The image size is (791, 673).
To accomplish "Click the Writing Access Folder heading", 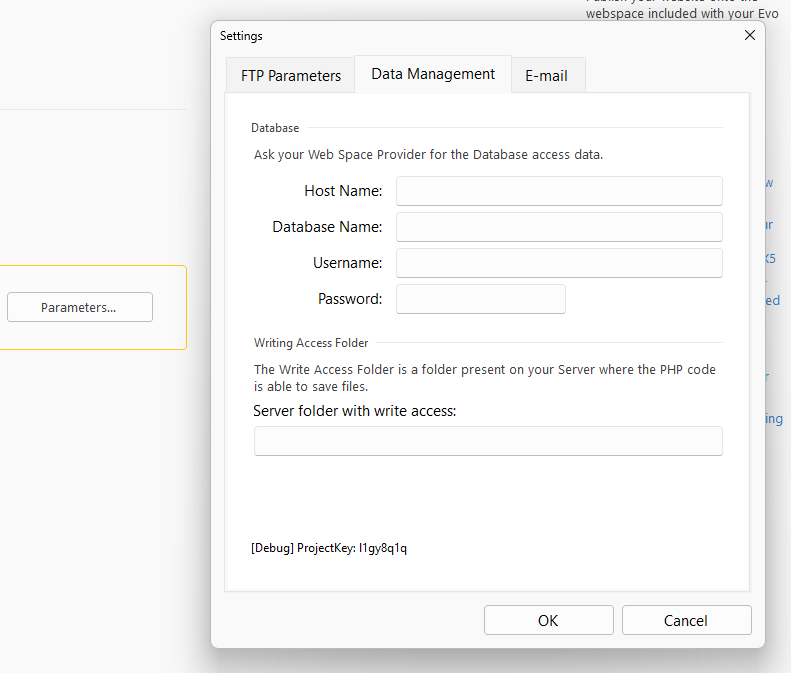I will pyautogui.click(x=311, y=343).
